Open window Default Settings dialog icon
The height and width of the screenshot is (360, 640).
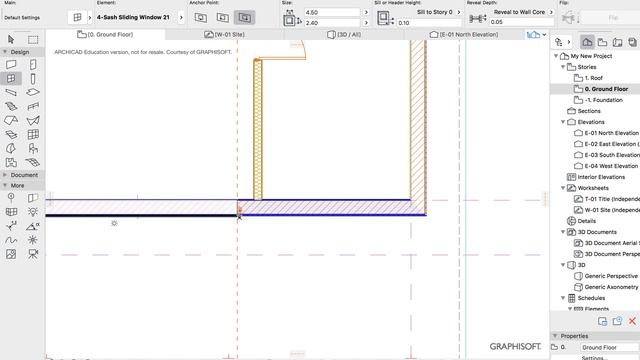[77, 18]
